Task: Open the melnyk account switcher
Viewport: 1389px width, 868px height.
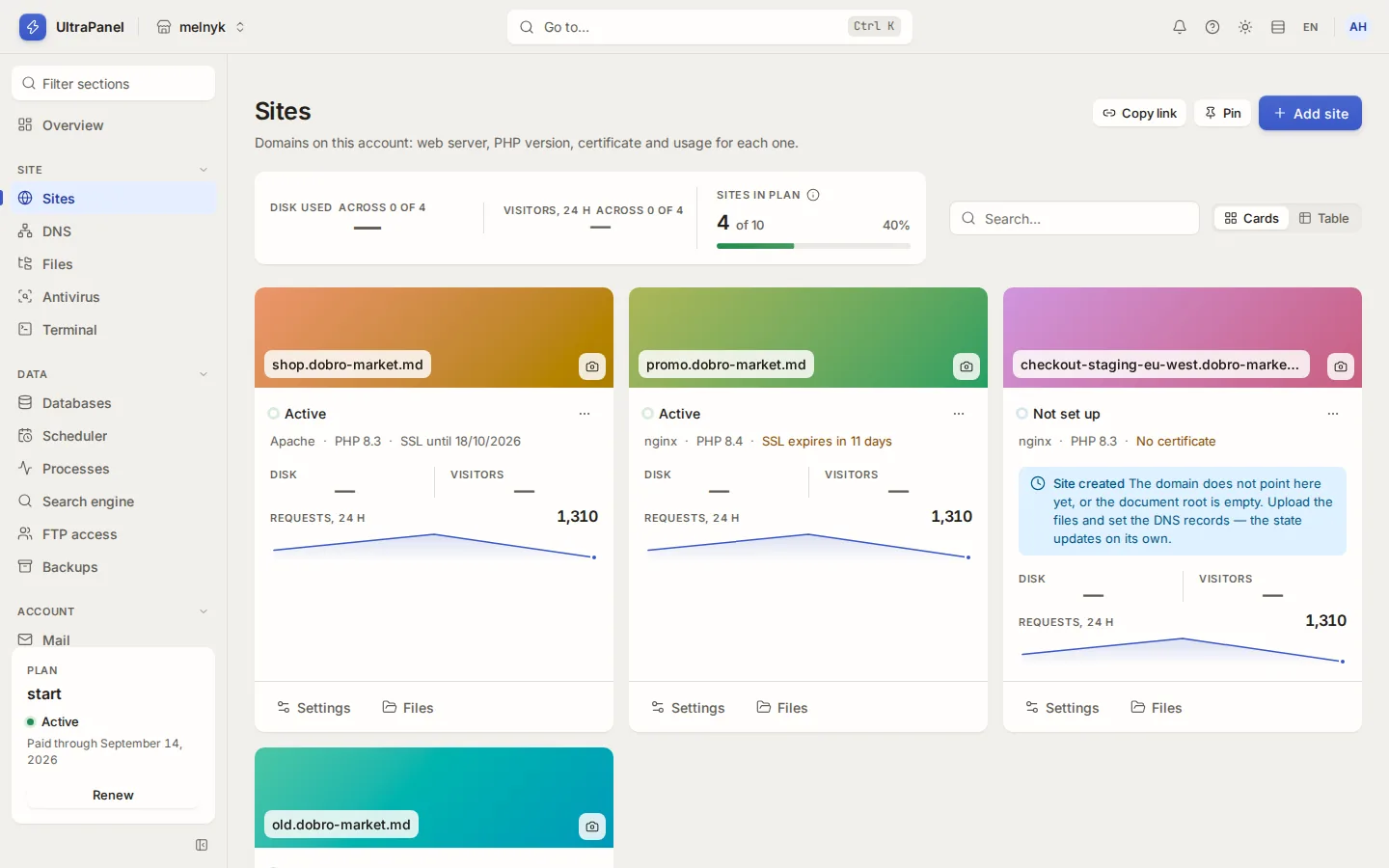Action: (202, 27)
